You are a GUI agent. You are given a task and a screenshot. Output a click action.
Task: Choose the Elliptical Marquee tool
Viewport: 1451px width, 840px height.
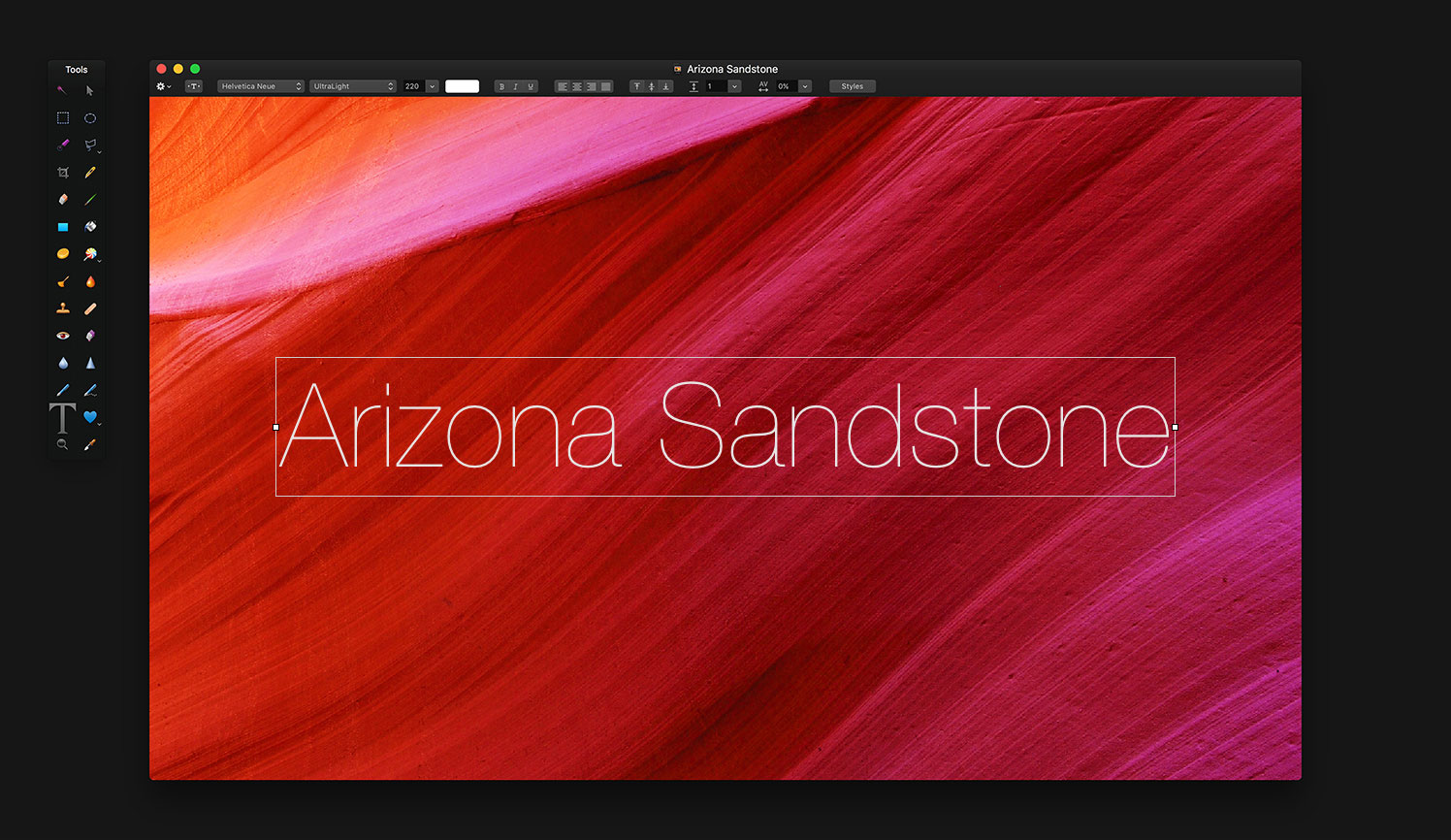pos(90,117)
